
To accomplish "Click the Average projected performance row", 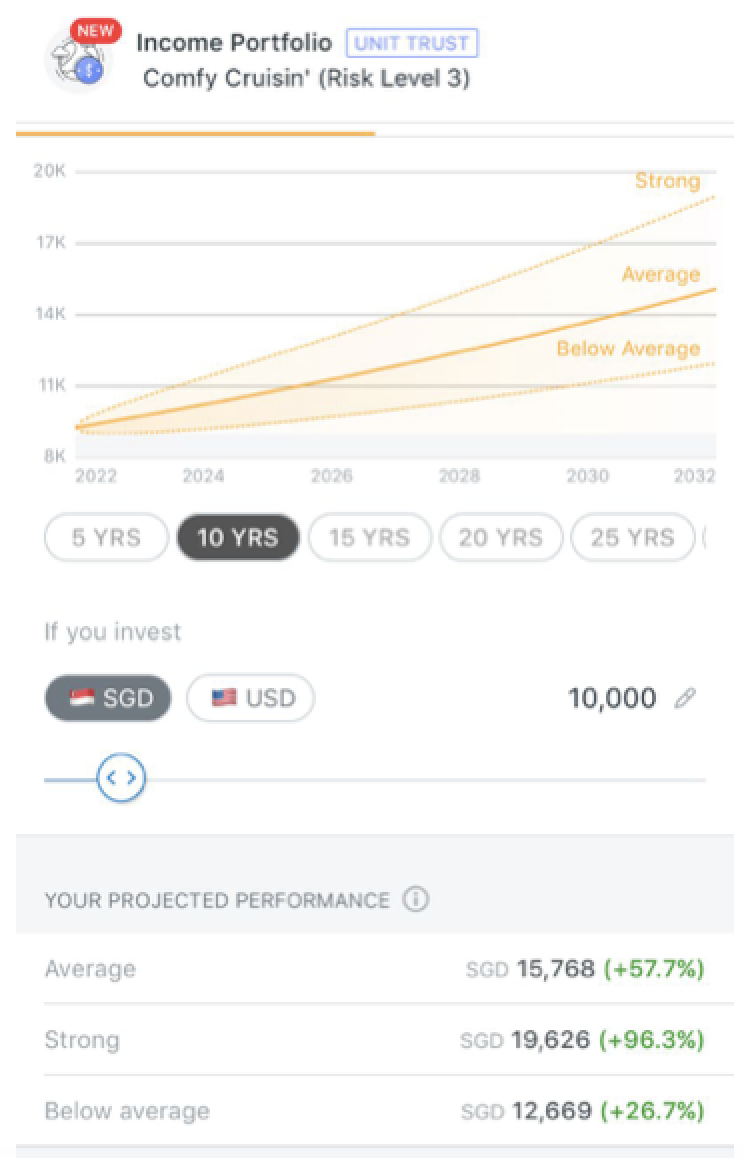I will [x=374, y=968].
